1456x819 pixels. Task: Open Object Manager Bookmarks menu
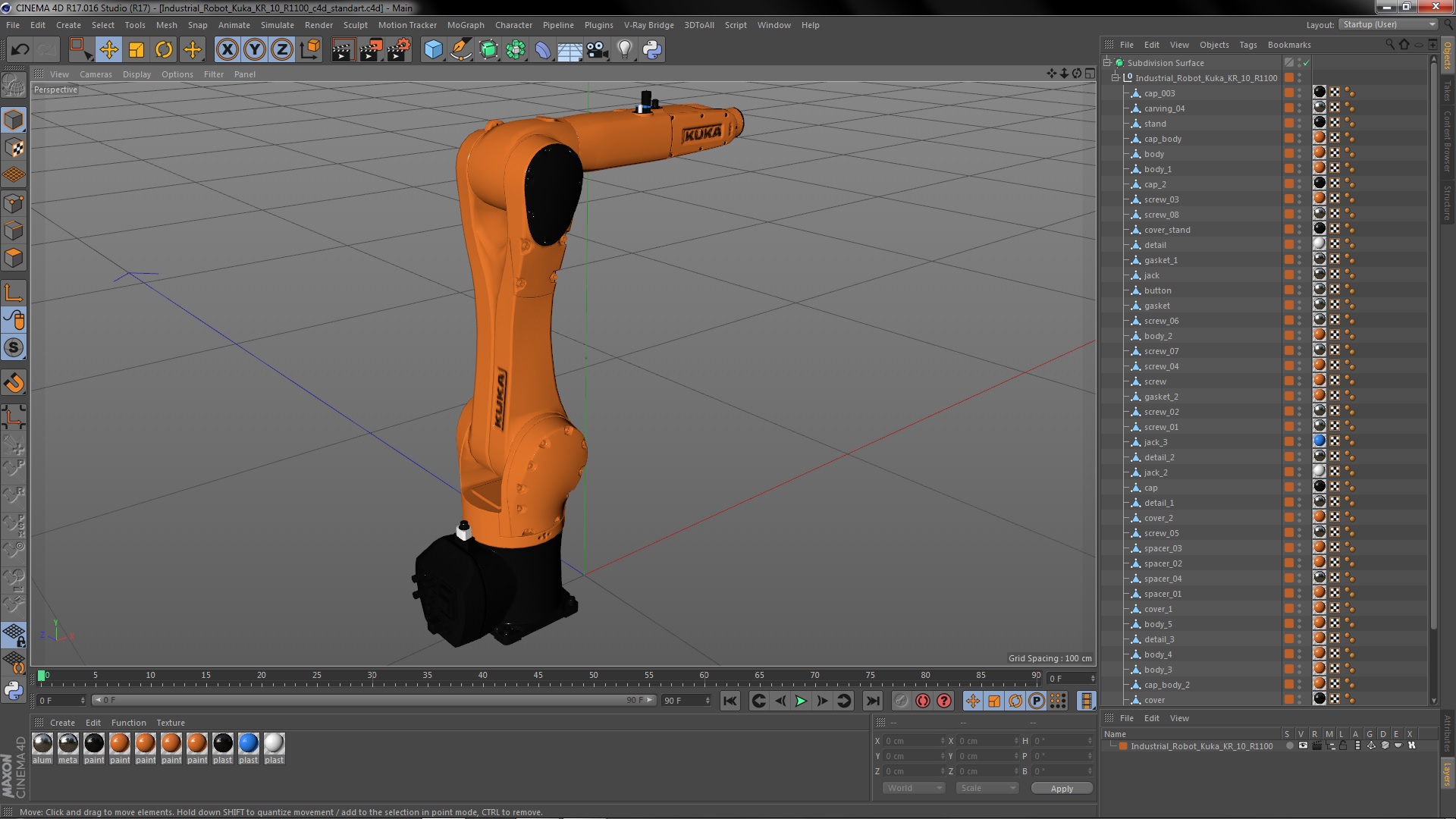1288,45
